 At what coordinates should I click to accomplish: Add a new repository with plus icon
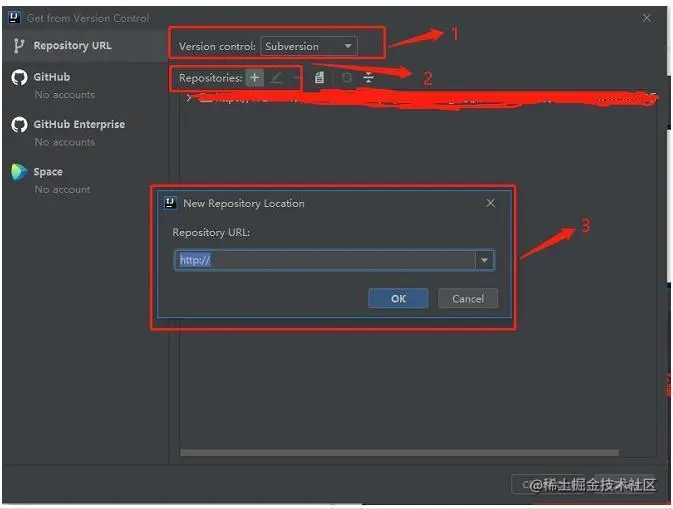(x=255, y=78)
